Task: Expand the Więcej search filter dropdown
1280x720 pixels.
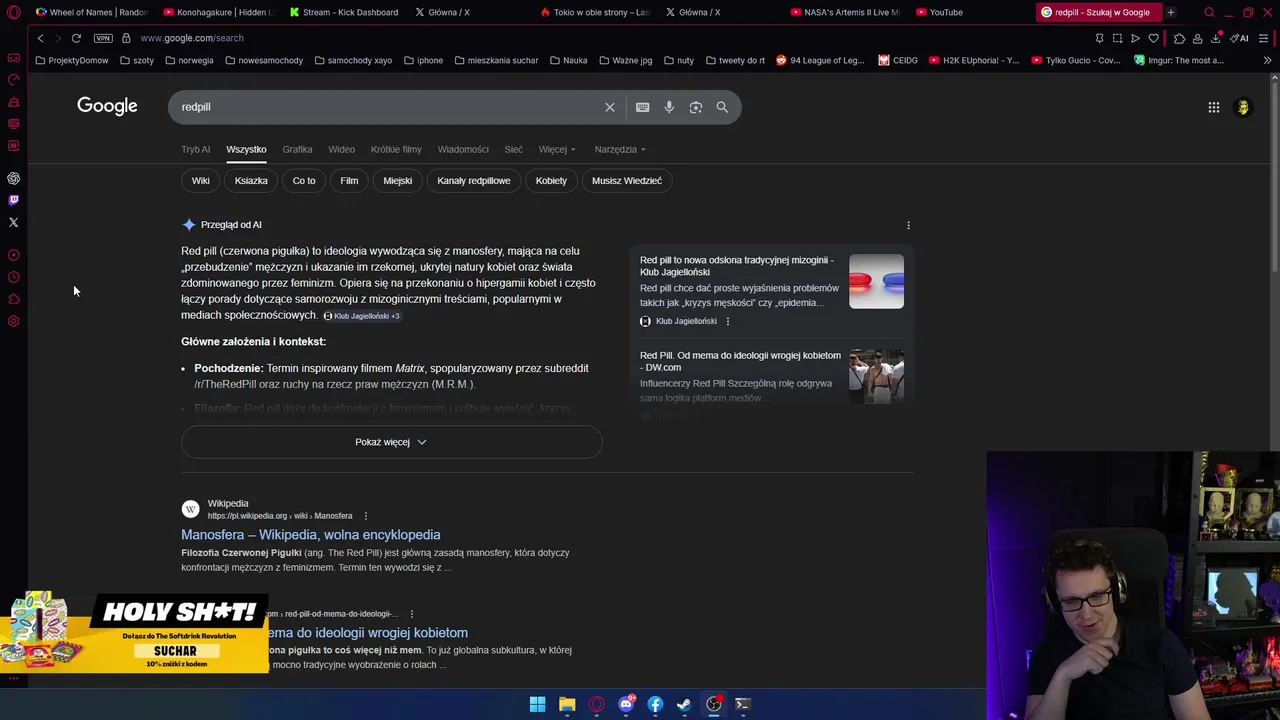Action: coord(557,149)
